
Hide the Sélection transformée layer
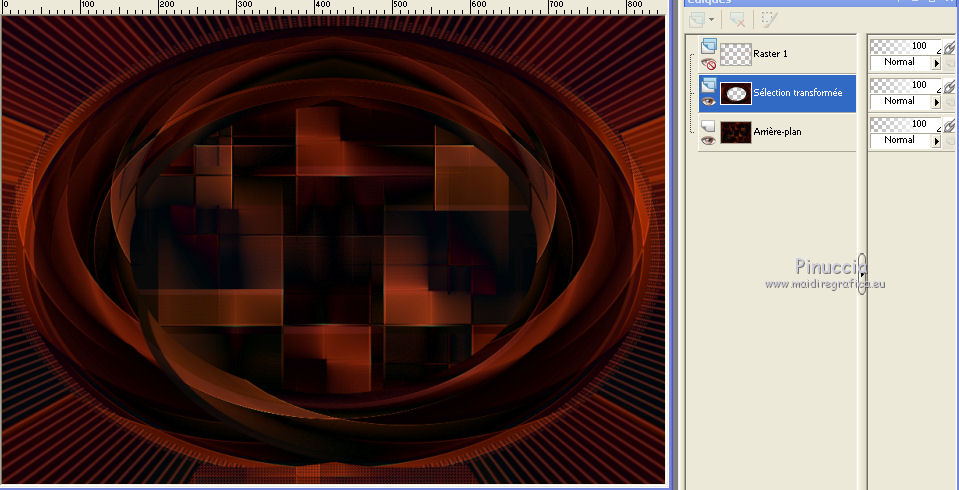708,102
